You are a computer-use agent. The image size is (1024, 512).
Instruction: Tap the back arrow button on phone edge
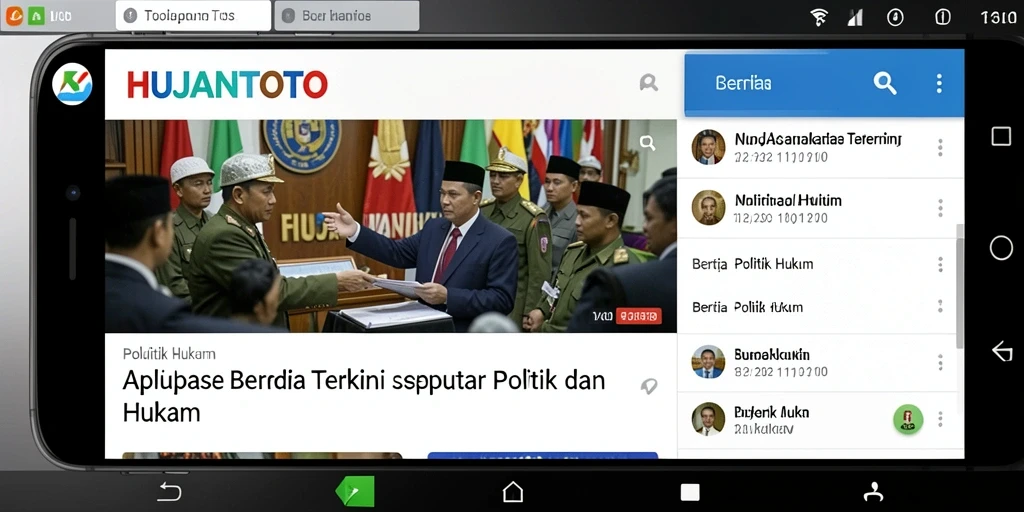tap(1002, 351)
